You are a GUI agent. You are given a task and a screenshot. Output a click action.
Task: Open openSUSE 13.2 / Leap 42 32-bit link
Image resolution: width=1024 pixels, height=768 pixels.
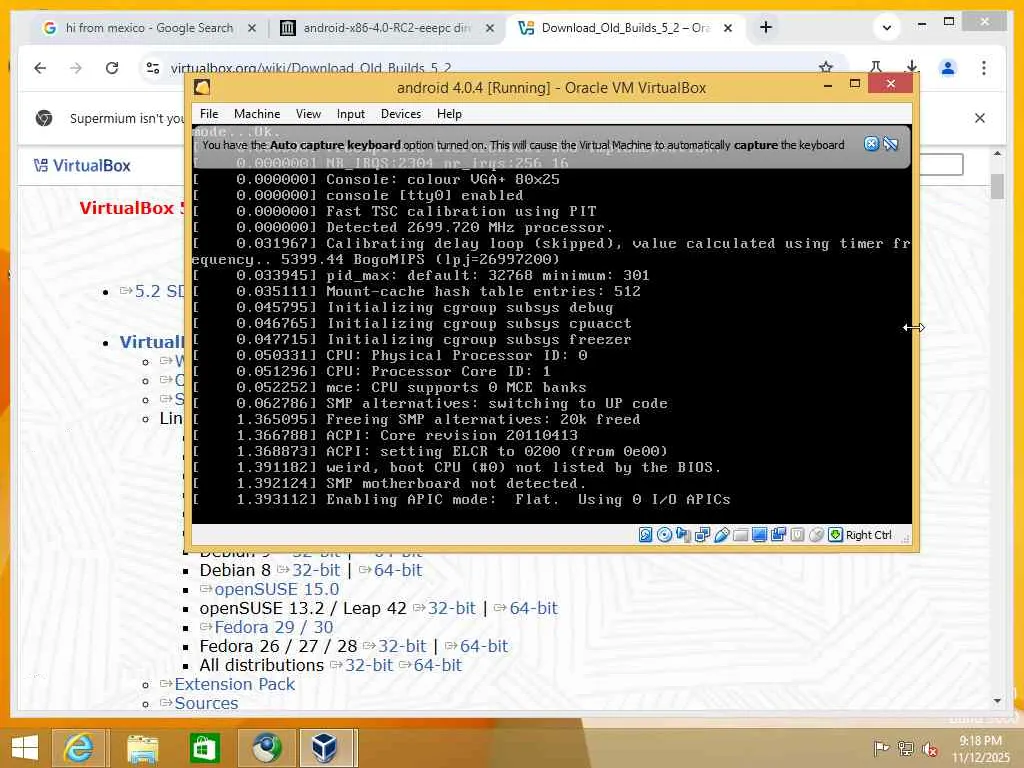pyautogui.click(x=451, y=609)
